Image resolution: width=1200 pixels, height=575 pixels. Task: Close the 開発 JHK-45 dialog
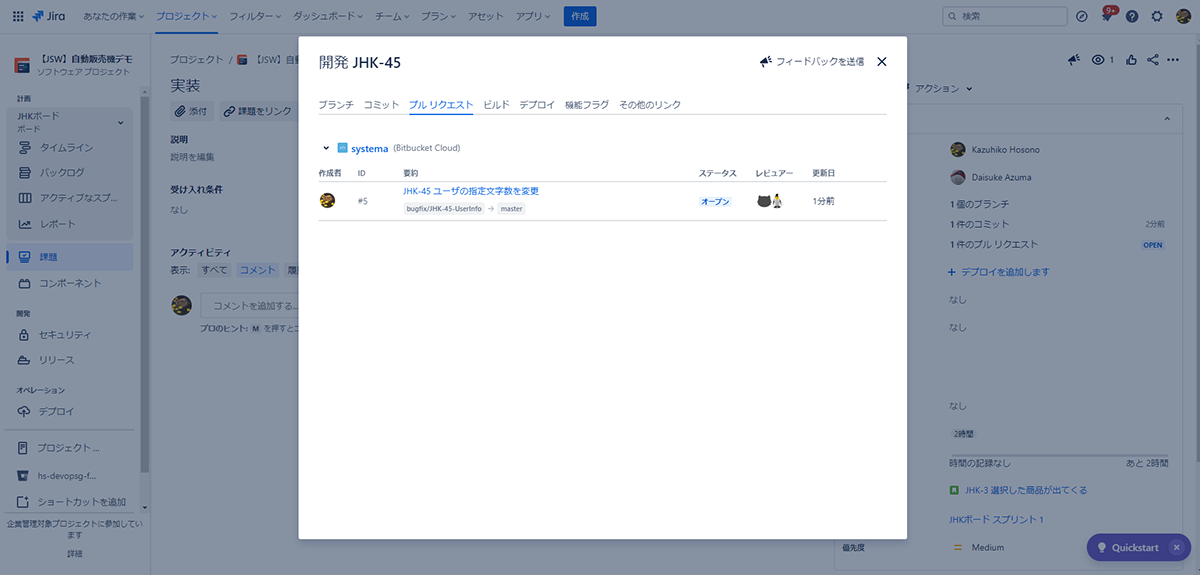[x=881, y=62]
